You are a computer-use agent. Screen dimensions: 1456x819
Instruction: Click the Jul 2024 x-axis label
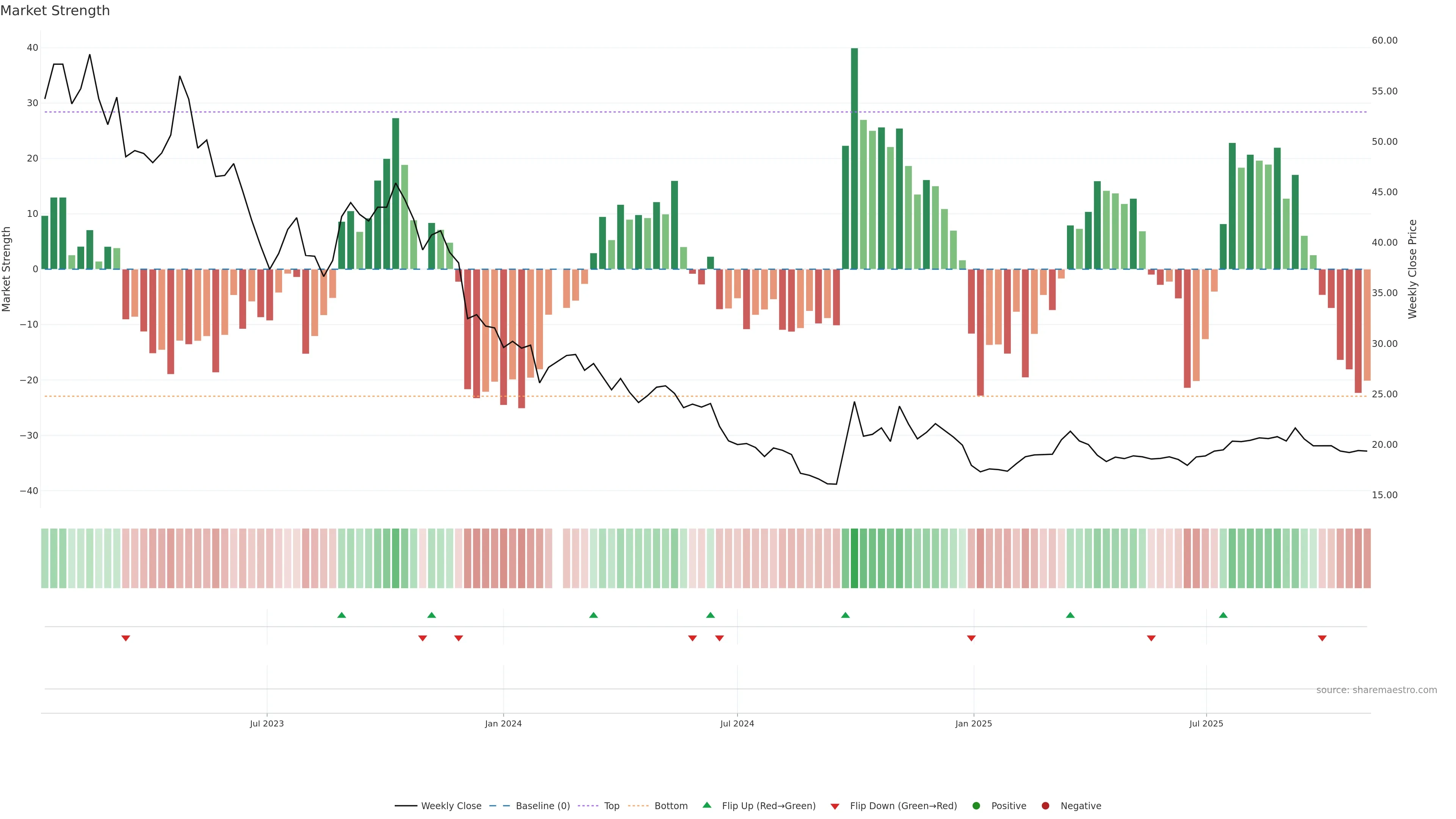[737, 723]
